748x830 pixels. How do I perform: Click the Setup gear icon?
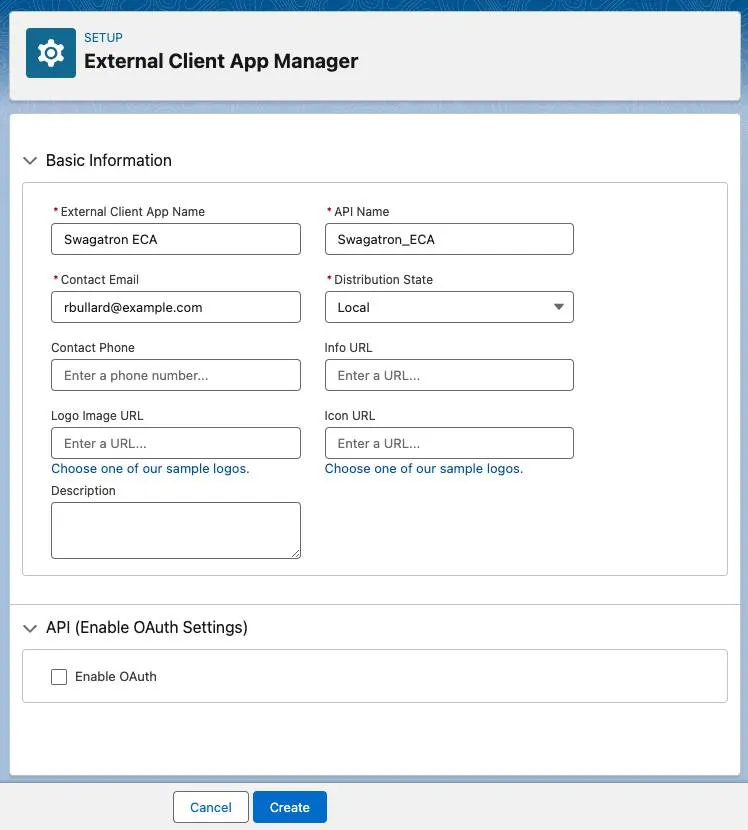click(x=51, y=53)
